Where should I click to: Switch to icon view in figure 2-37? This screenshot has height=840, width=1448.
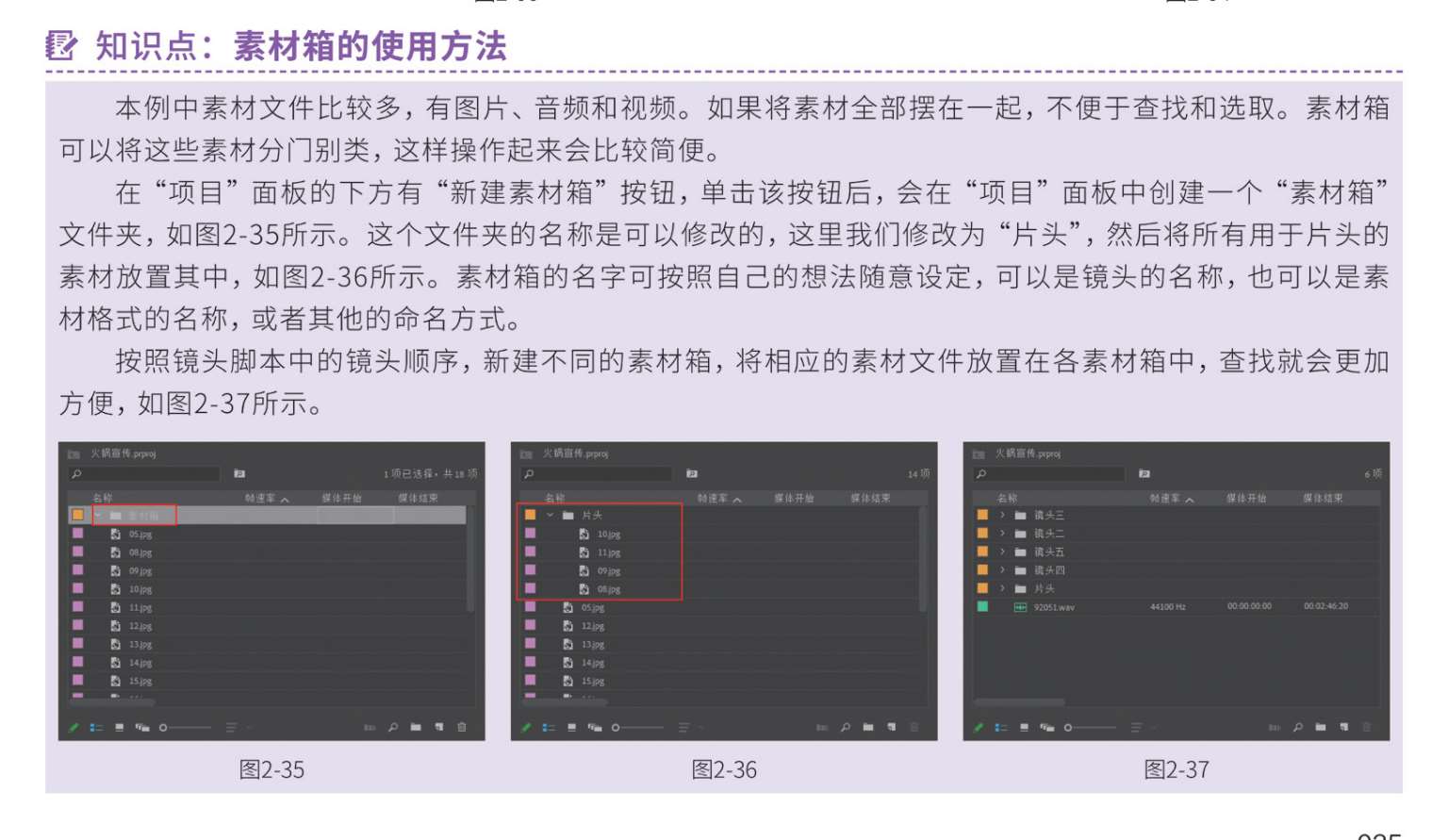[x=1024, y=728]
